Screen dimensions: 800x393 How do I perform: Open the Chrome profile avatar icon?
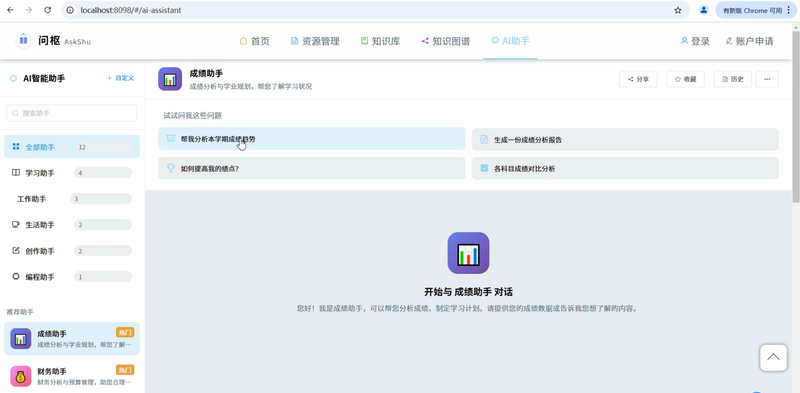(x=704, y=10)
